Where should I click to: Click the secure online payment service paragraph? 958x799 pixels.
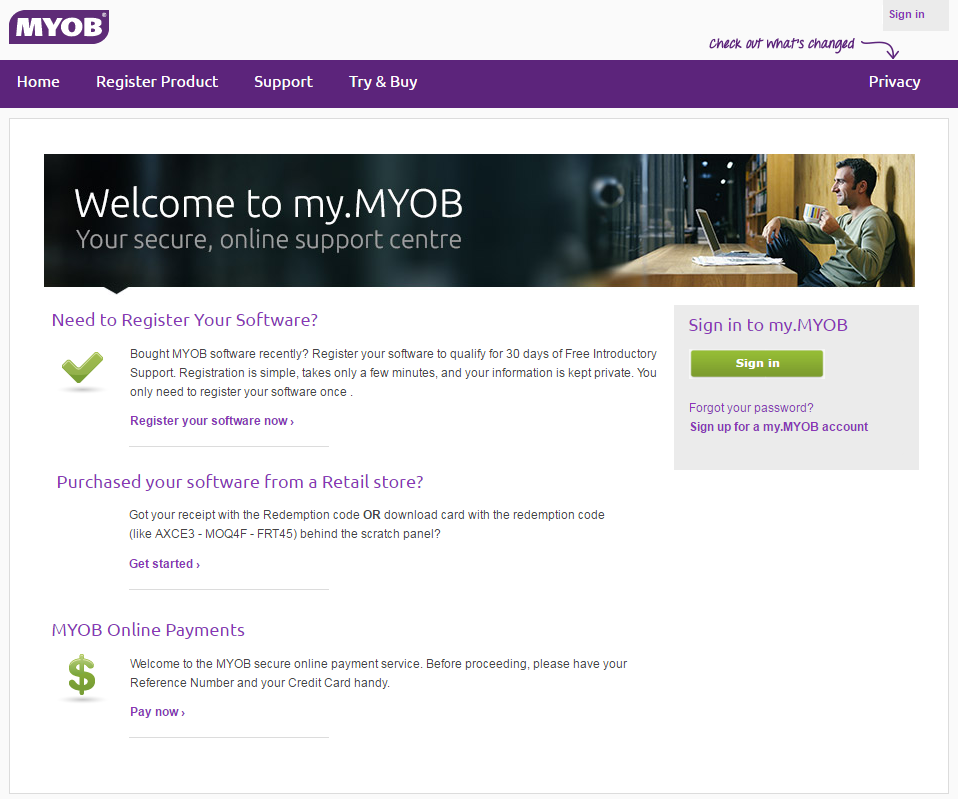point(379,673)
